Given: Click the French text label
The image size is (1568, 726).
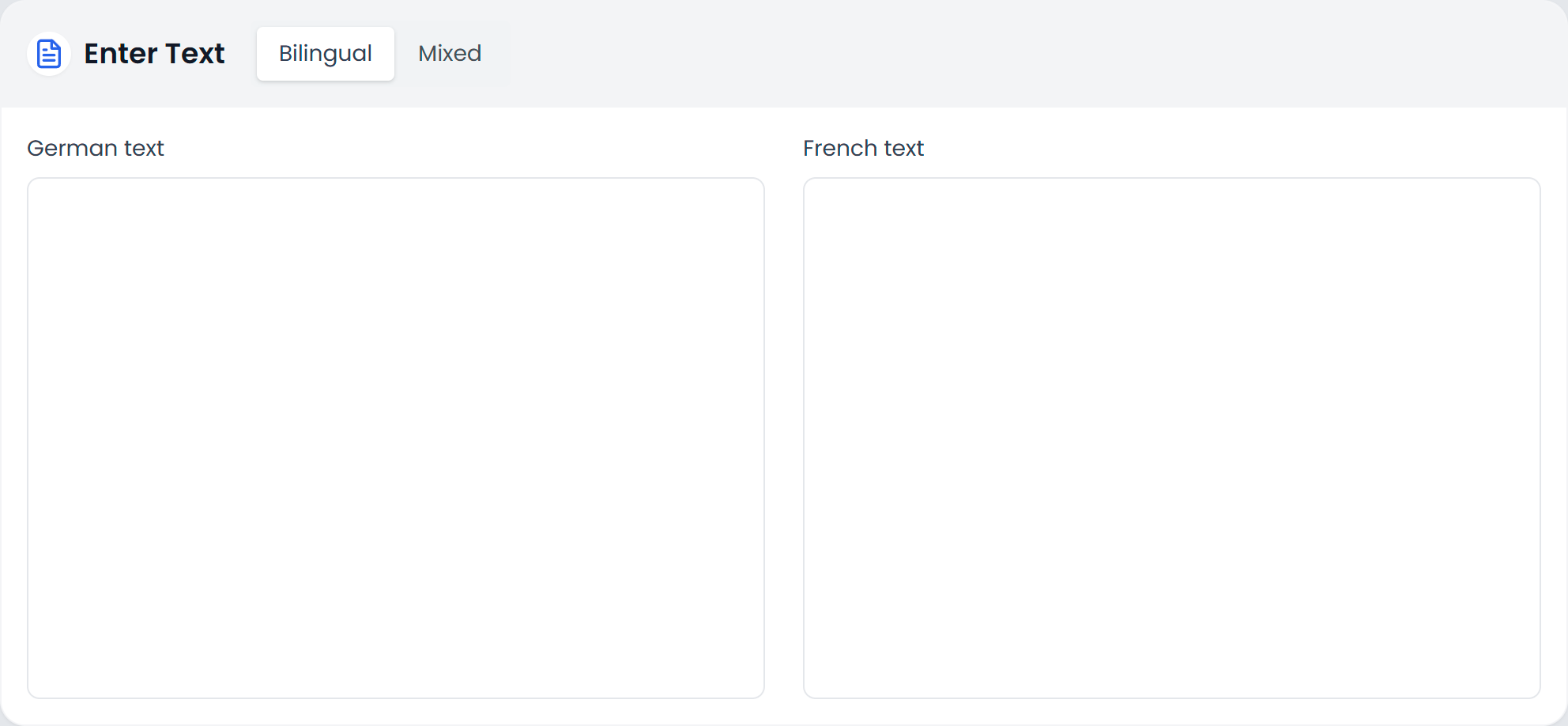Looking at the screenshot, I should click(x=863, y=148).
